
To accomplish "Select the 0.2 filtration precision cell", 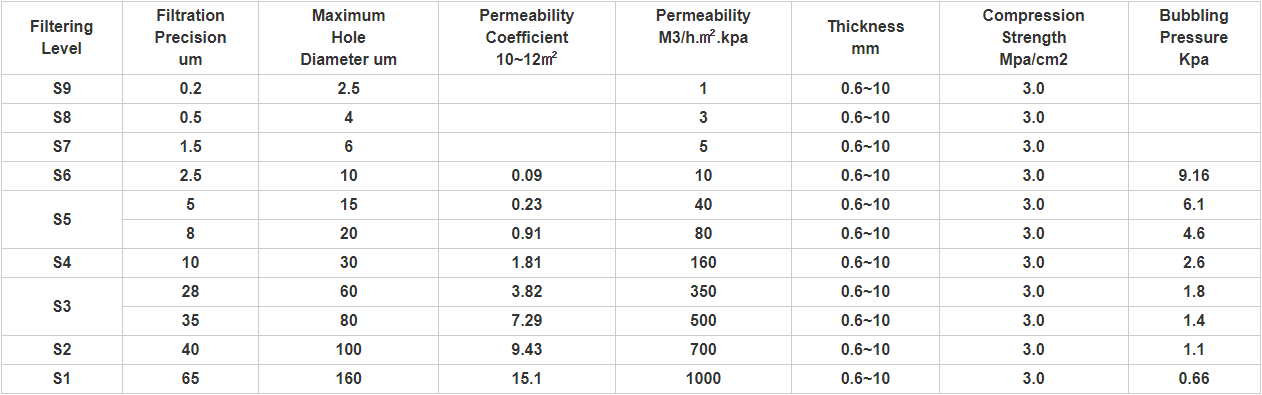I will [x=190, y=89].
